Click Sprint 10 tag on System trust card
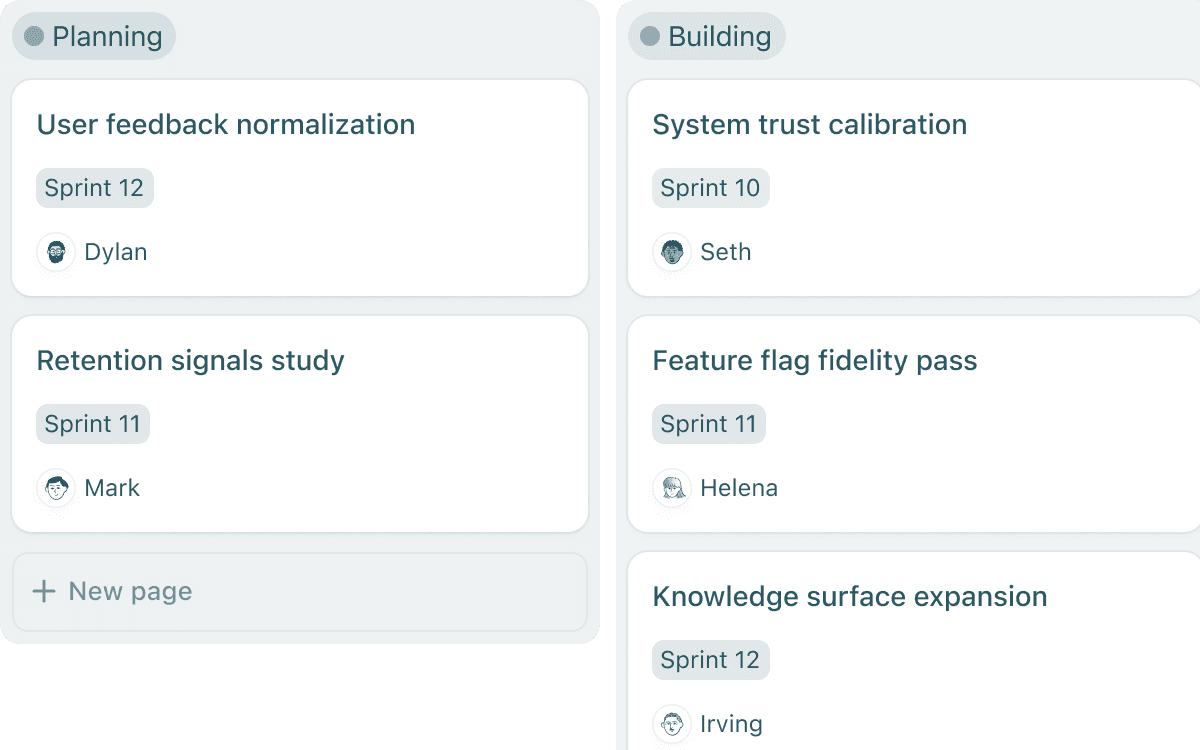 [x=710, y=188]
